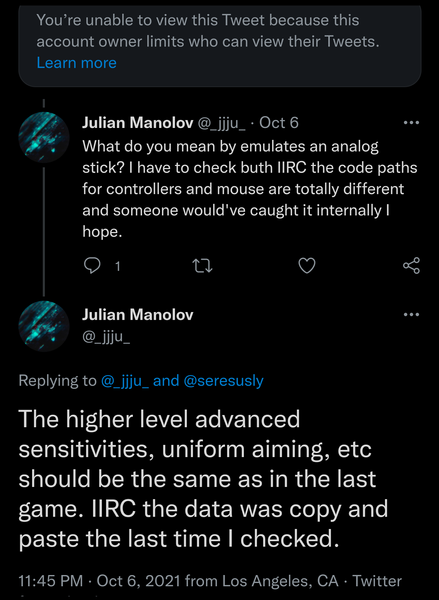Screen dimensions: 439x600
Task: Open Julian Manolov's avatar on first reply
Action: pyautogui.click(x=44, y=137)
